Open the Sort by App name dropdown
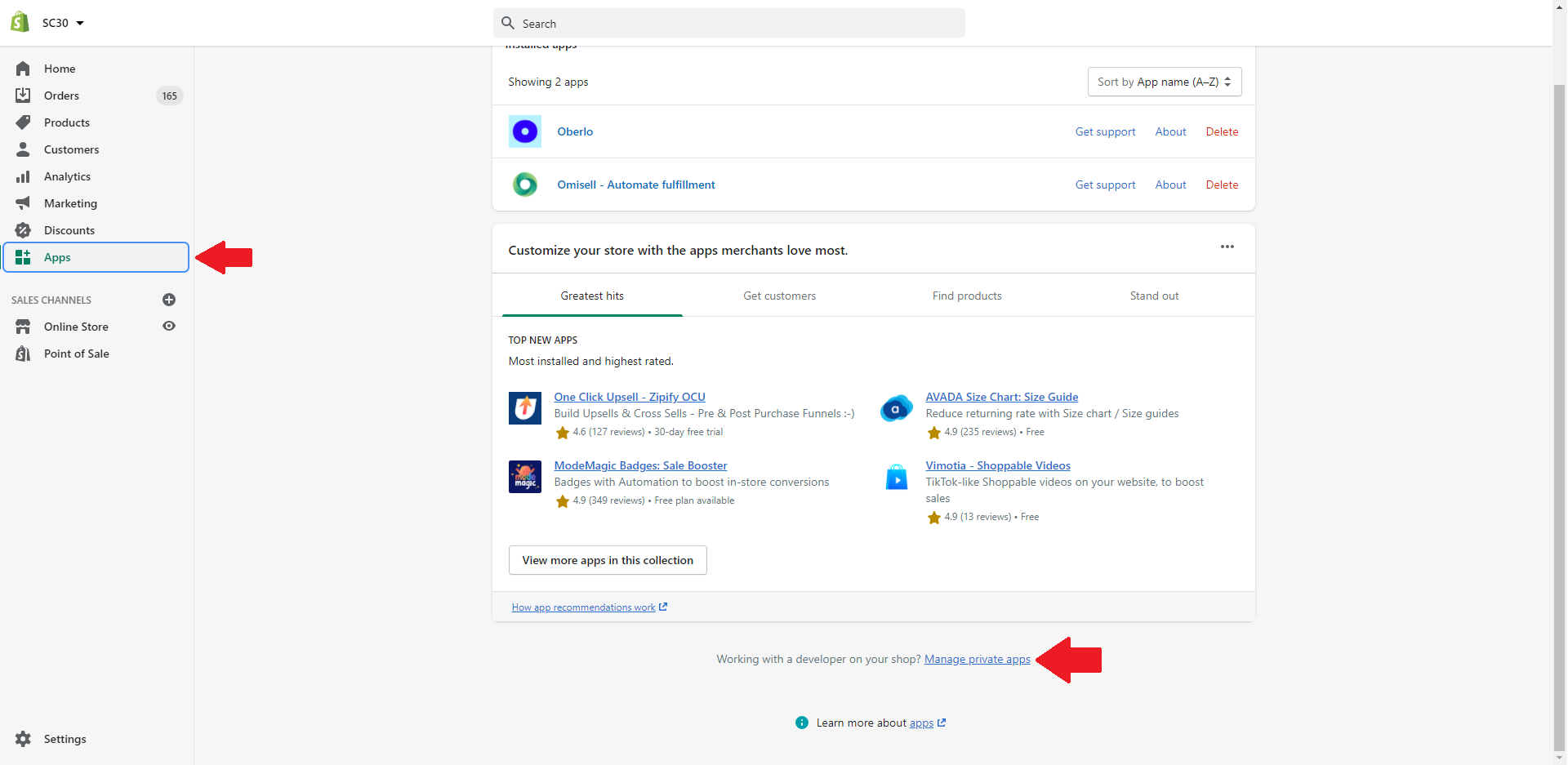Screen dimensions: 1568x765 point(1164,82)
